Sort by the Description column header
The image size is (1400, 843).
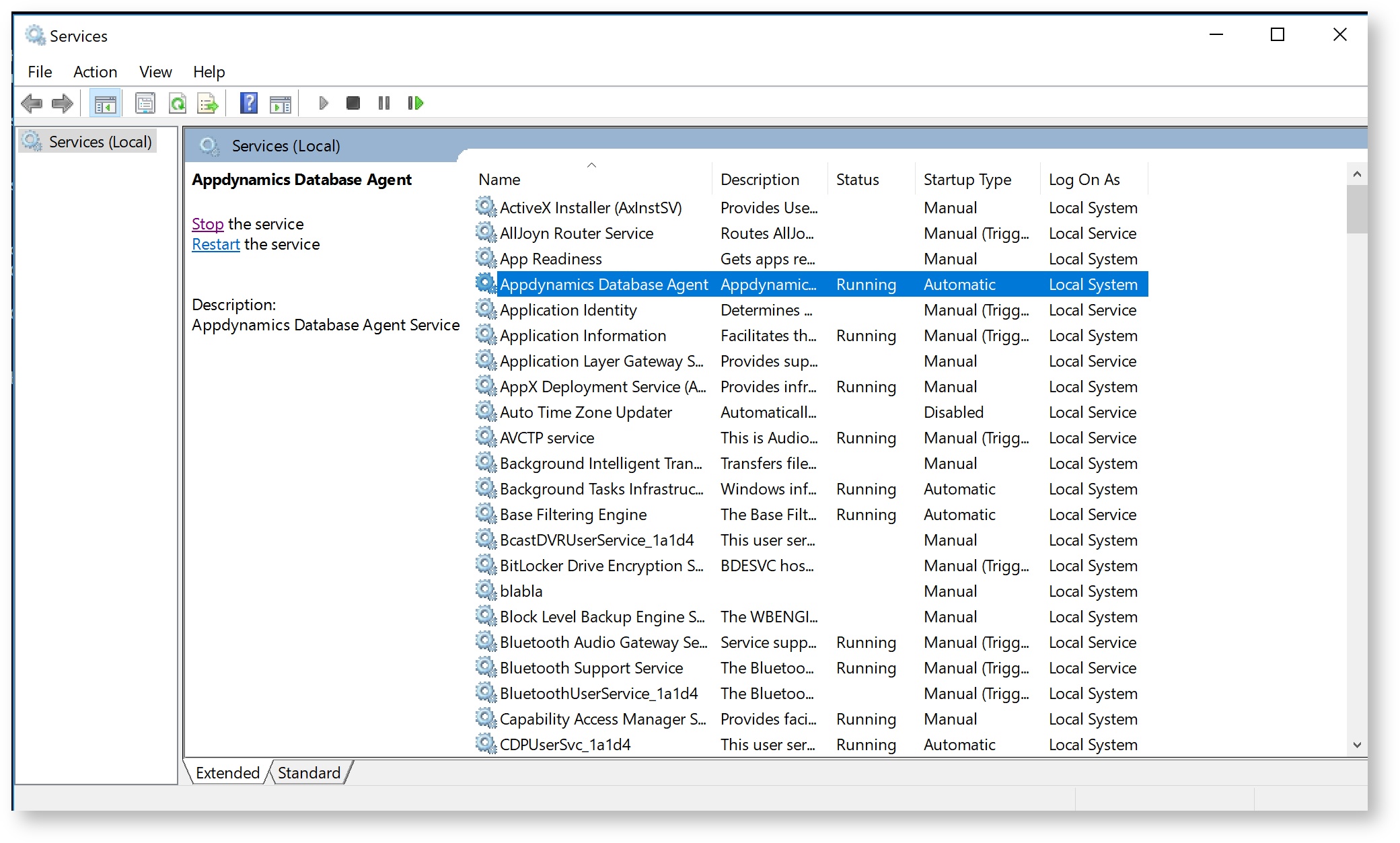pos(770,180)
